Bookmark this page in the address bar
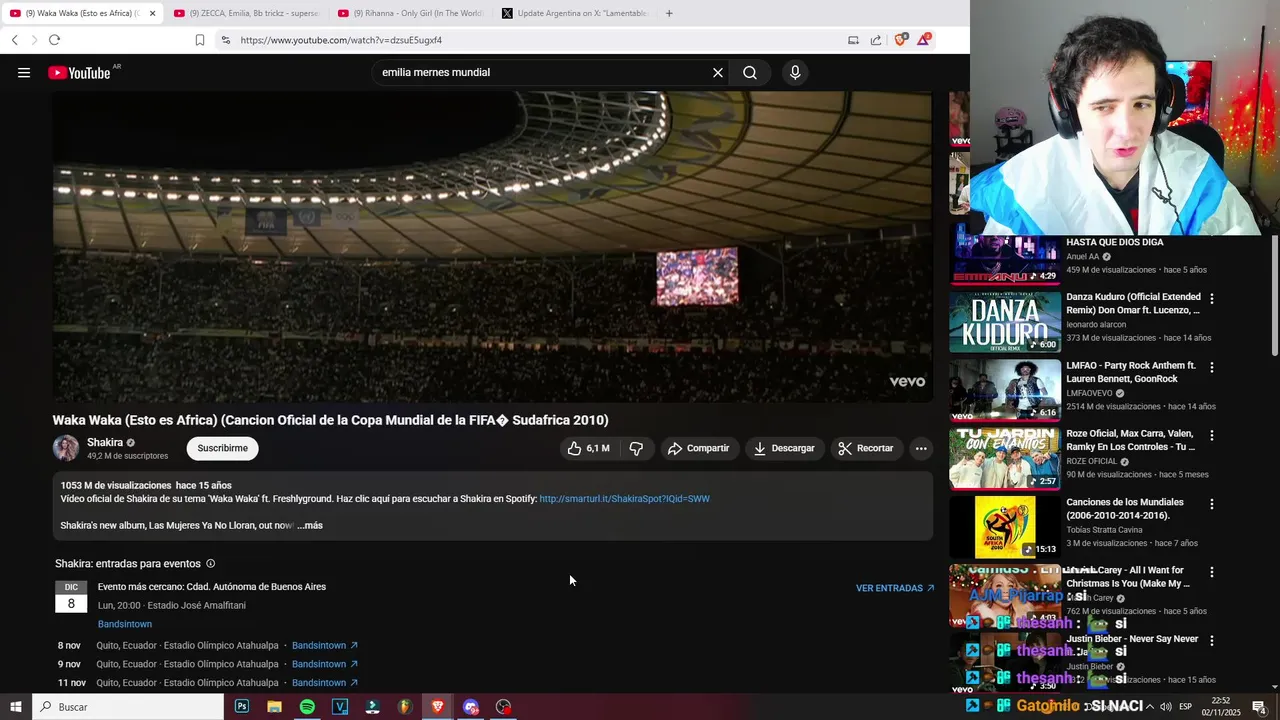 [200, 40]
